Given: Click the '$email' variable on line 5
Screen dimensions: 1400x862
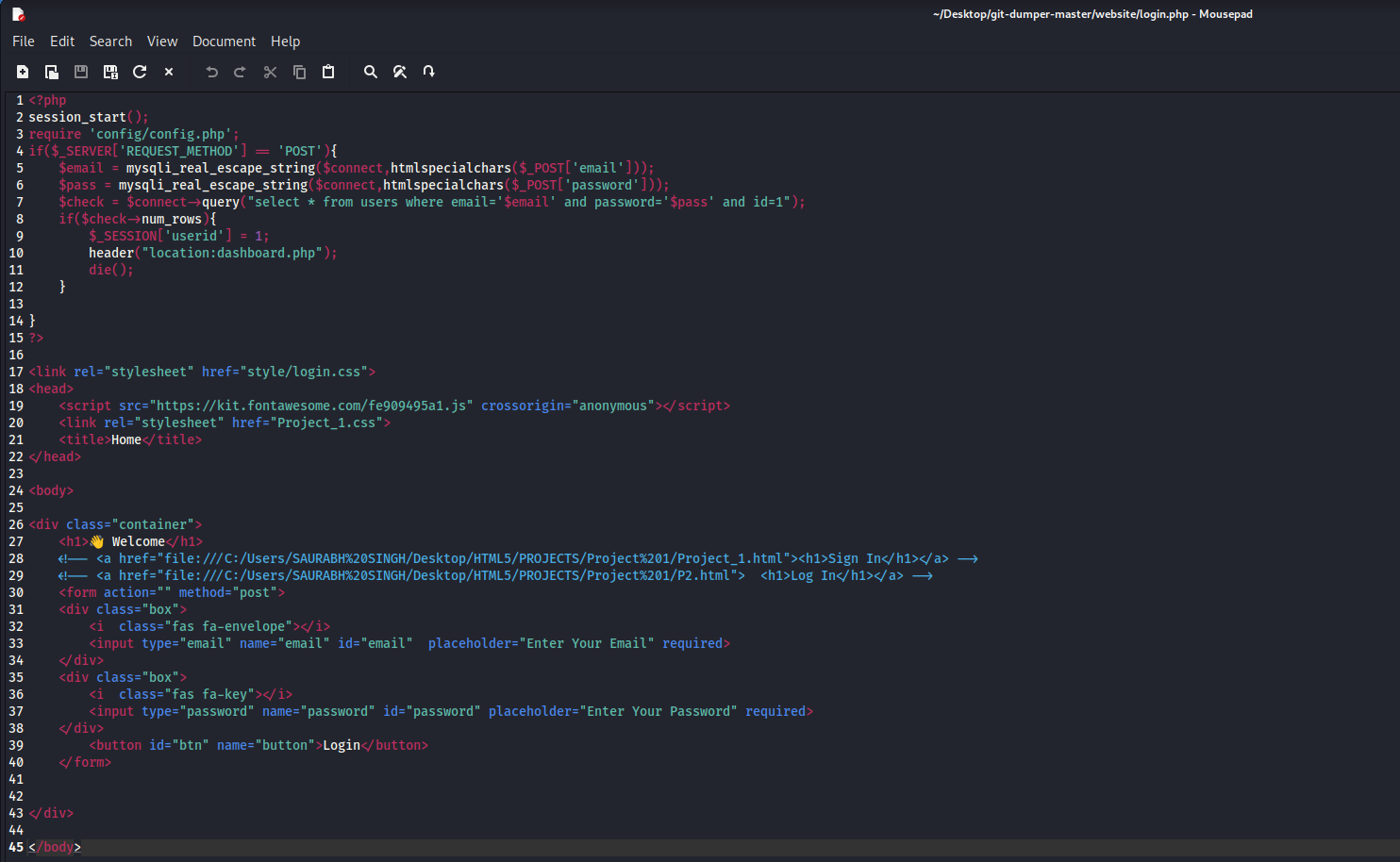Looking at the screenshot, I should click(x=81, y=168).
